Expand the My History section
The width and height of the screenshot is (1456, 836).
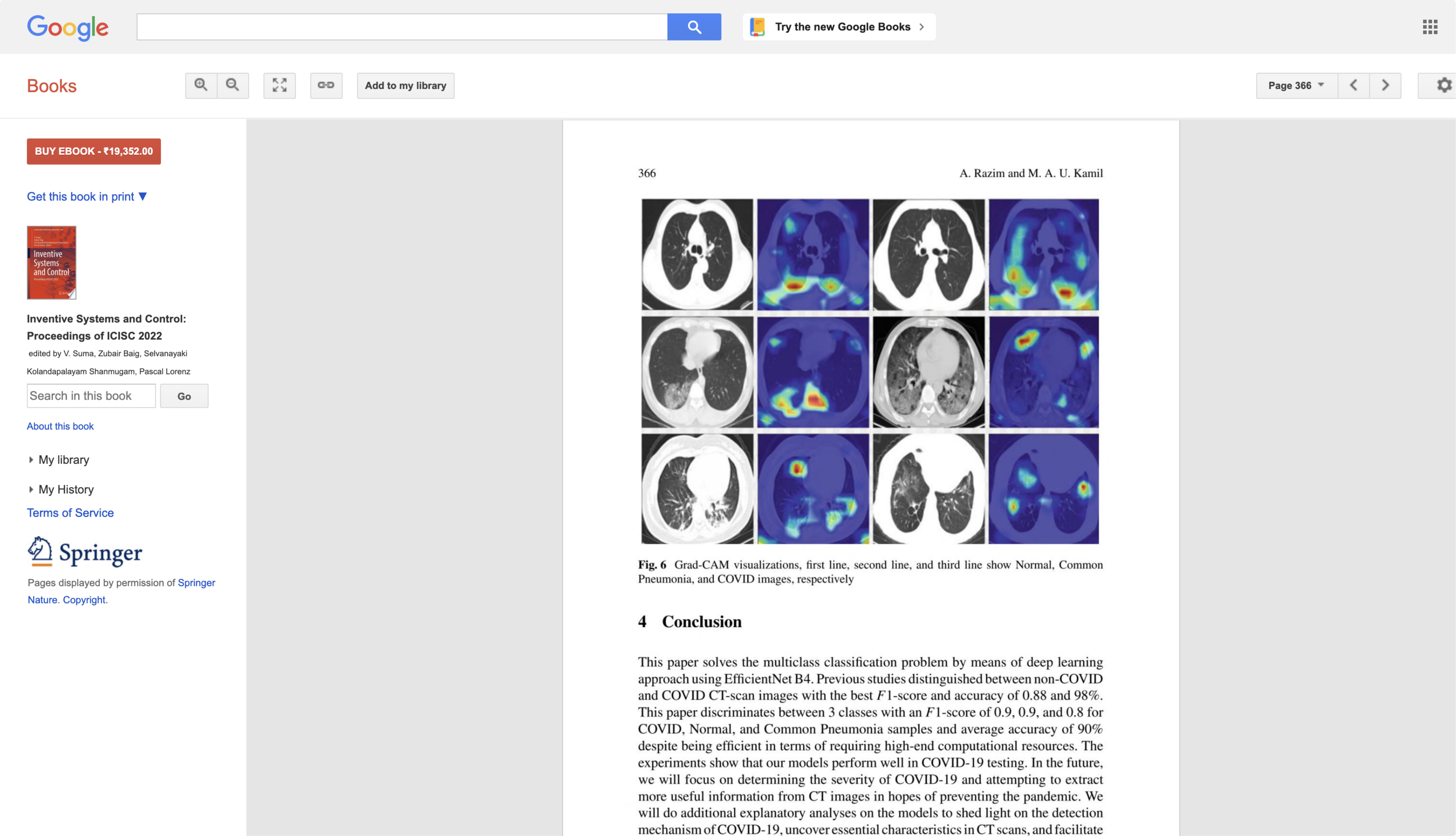(65, 489)
